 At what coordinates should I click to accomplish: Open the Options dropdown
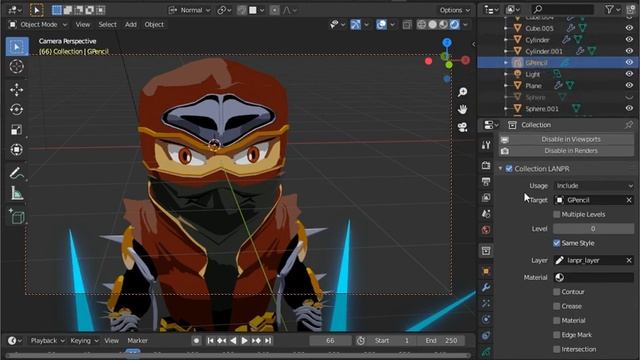454,10
